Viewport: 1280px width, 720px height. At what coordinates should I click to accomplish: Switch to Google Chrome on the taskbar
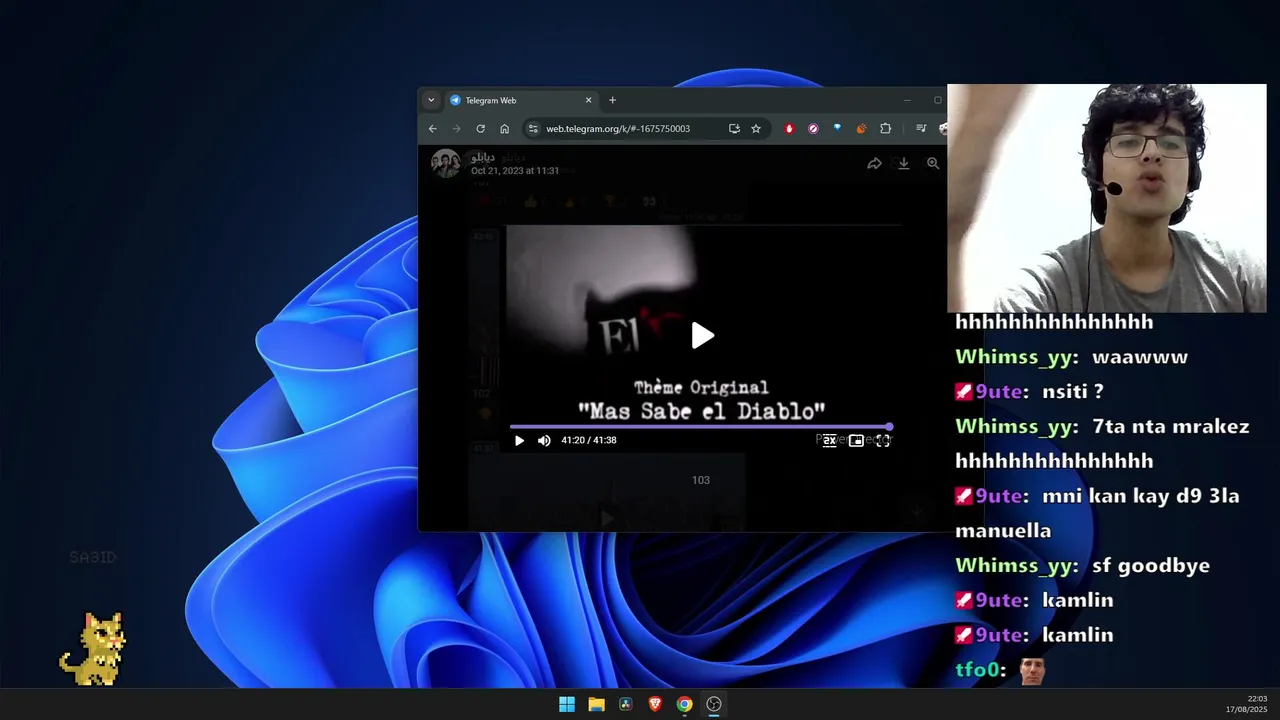684,704
